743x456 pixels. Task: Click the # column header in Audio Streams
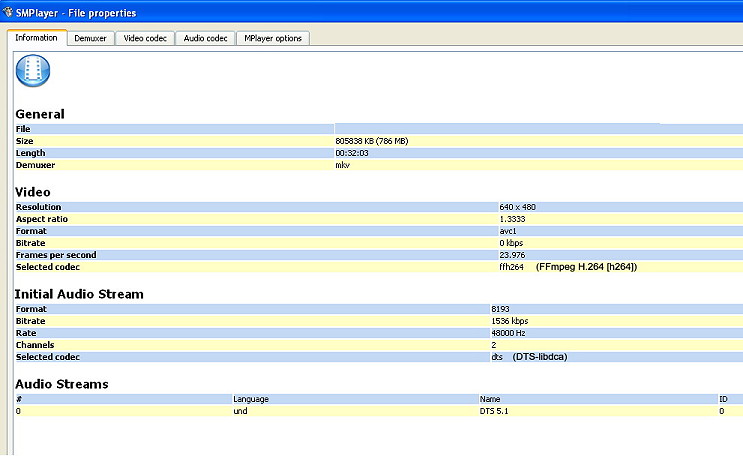(x=19, y=399)
